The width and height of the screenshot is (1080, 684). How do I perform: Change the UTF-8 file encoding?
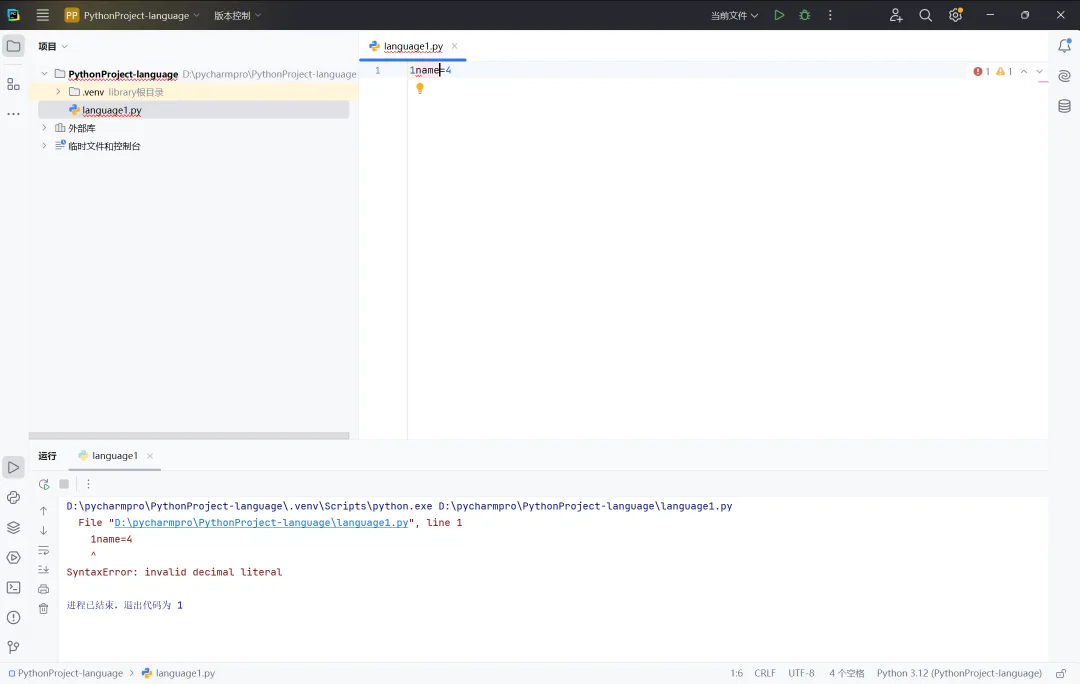(x=801, y=673)
